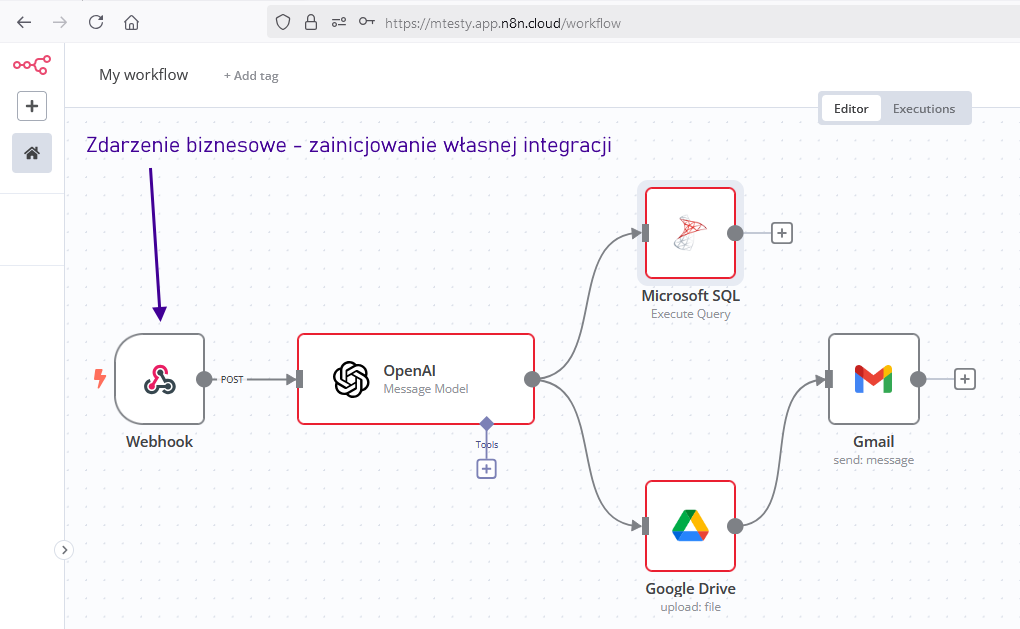The image size is (1020, 629).
Task: Open the Webhook trigger node
Action: pos(159,379)
